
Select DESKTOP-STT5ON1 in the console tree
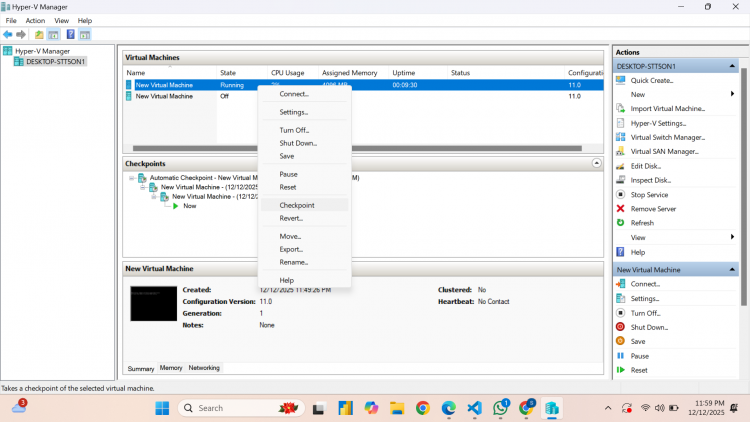pos(55,62)
